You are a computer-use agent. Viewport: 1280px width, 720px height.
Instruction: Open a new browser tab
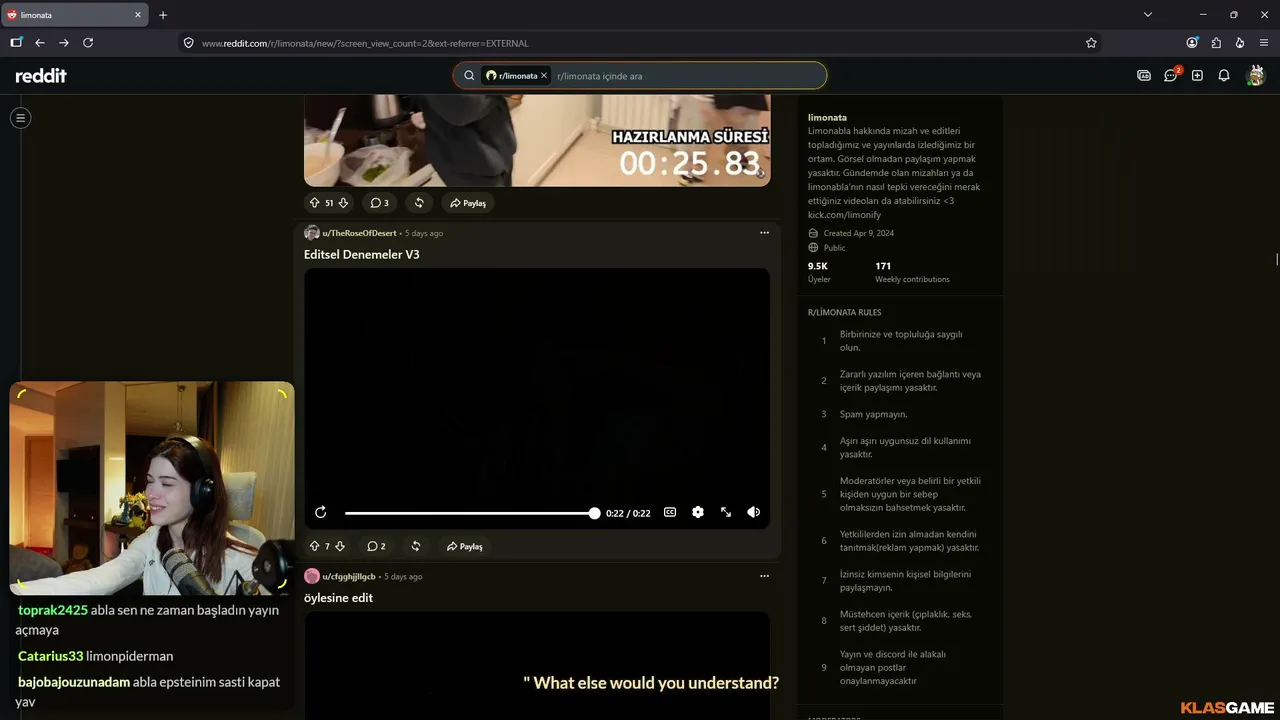coord(163,15)
